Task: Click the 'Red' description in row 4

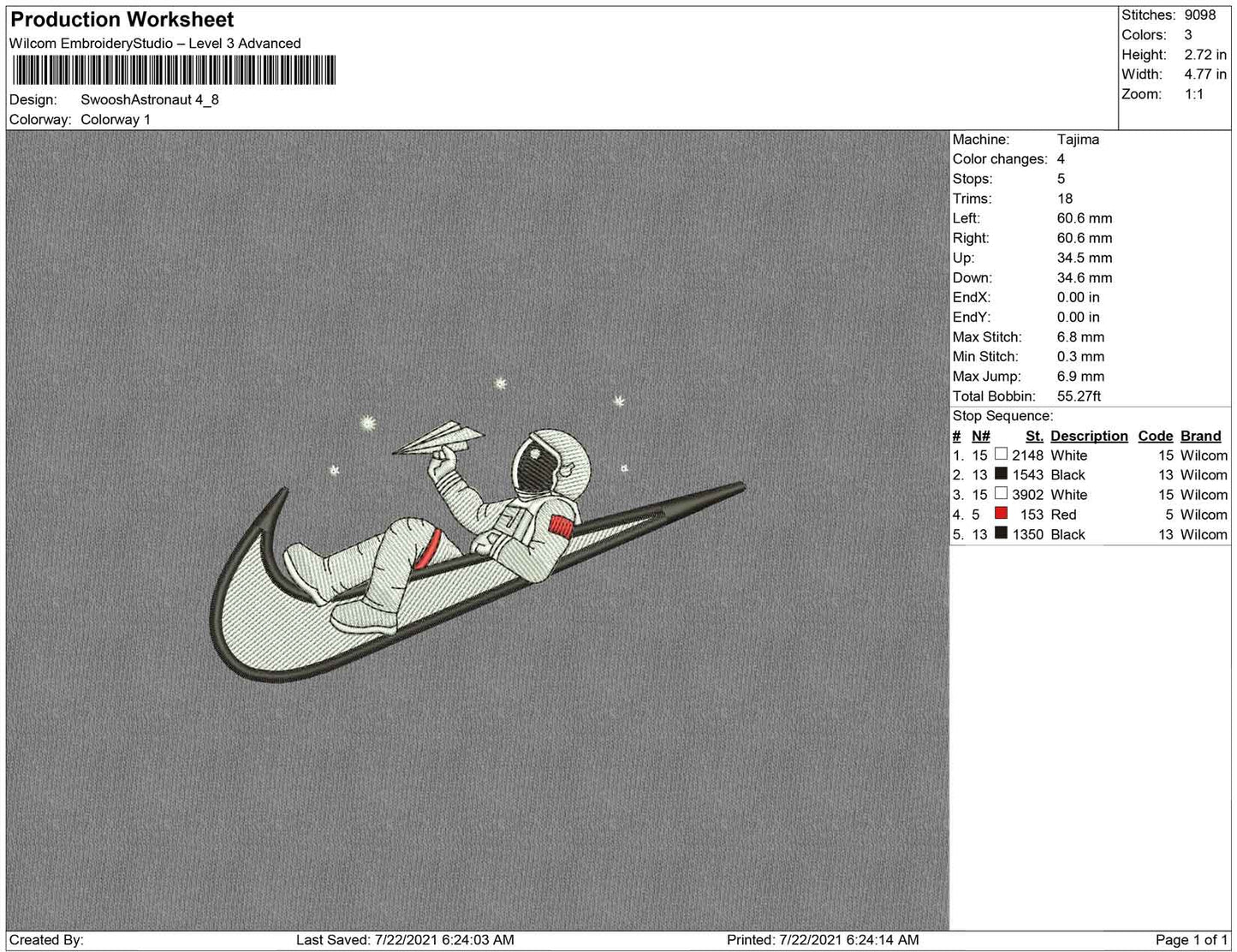Action: pyautogui.click(x=1063, y=515)
